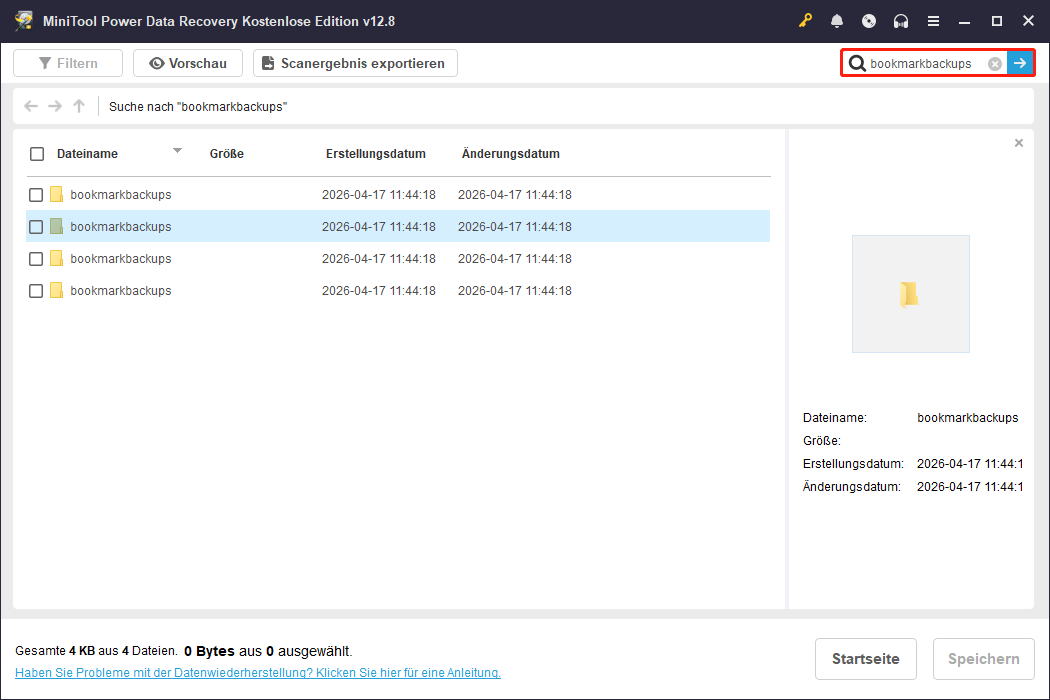Open the notifications bell icon
Image resolution: width=1050 pixels, height=700 pixels.
coord(836,21)
